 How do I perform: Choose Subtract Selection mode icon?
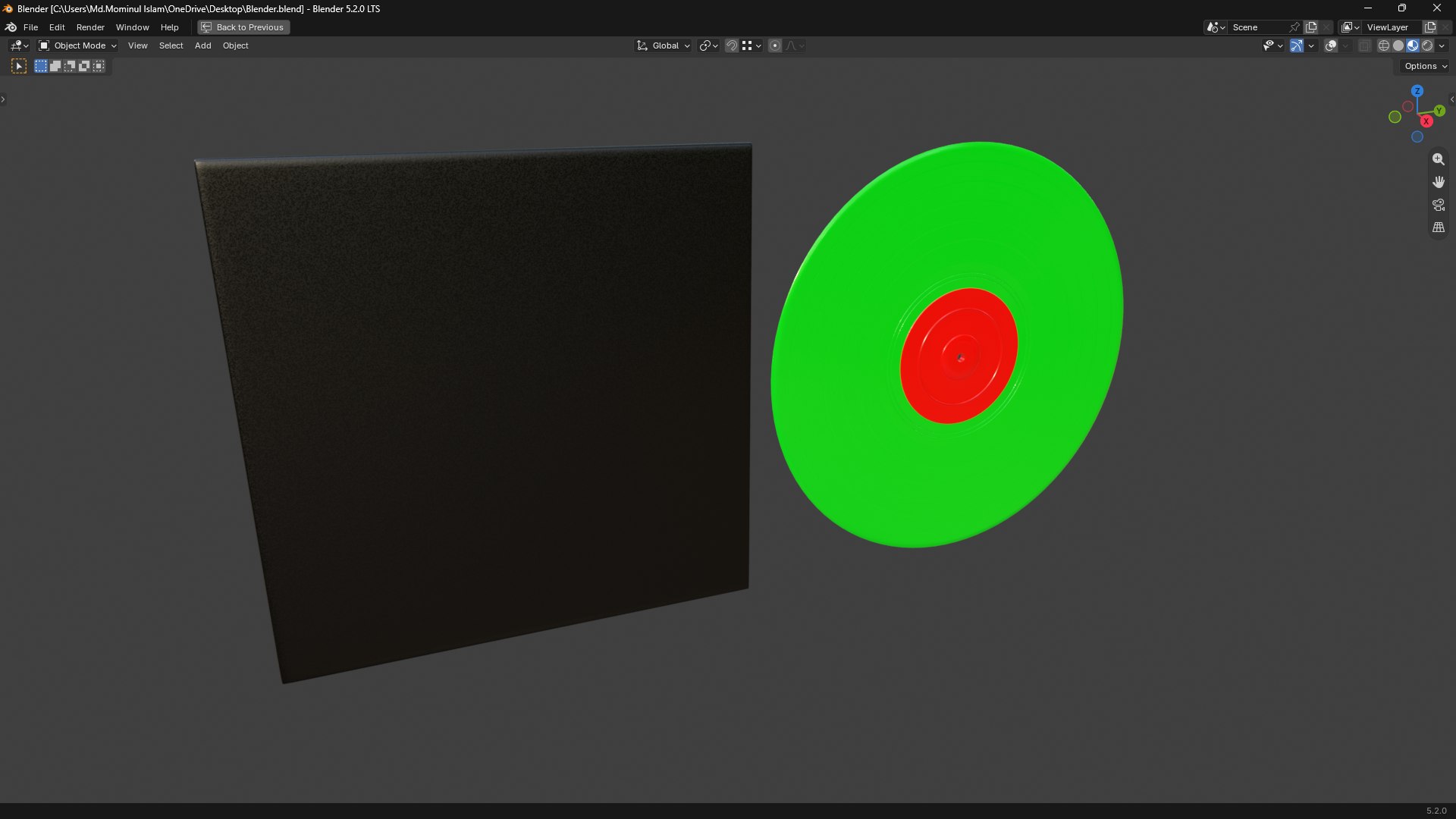[70, 67]
